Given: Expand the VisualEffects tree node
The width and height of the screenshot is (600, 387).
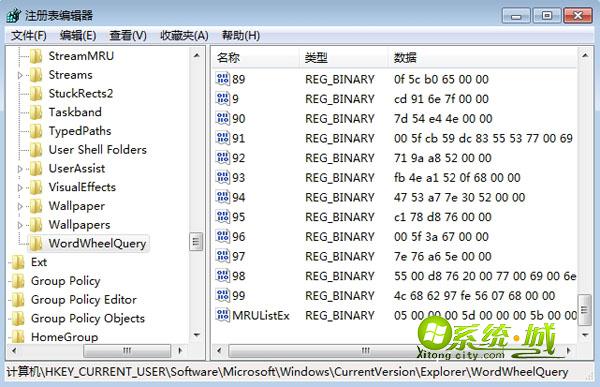Looking at the screenshot, I should (20, 188).
